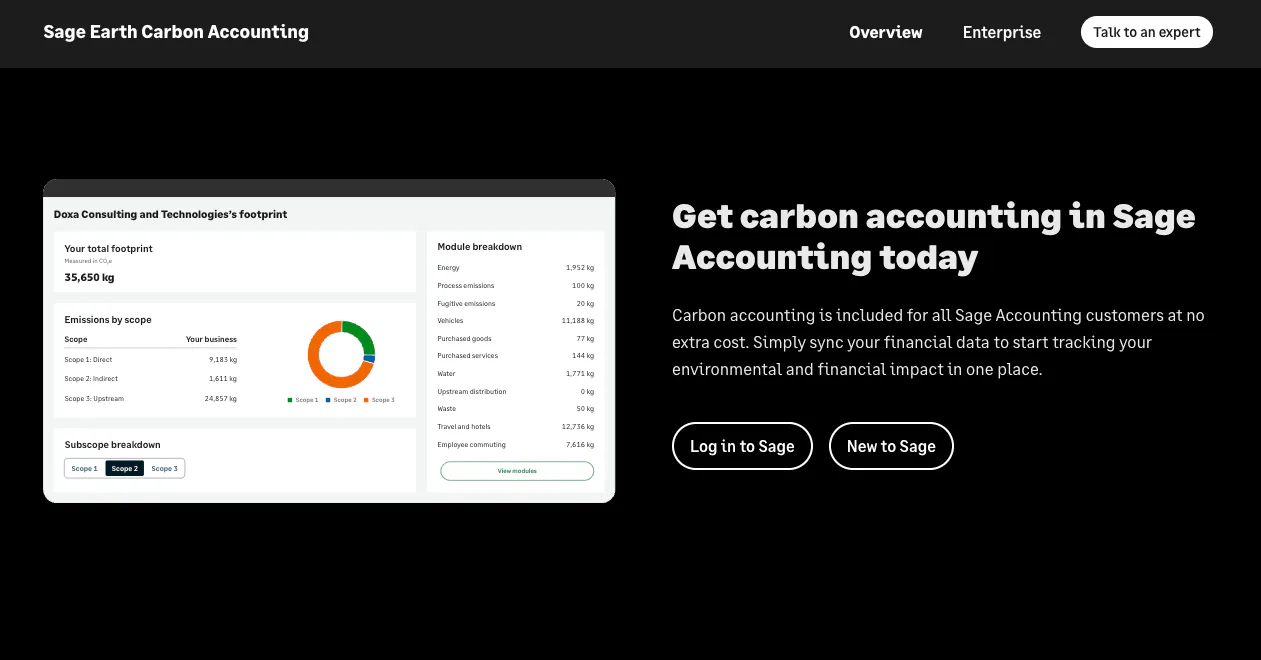Click the Sage Earth Carbon Accounting title
The width and height of the screenshot is (1261, 660).
[x=176, y=32]
